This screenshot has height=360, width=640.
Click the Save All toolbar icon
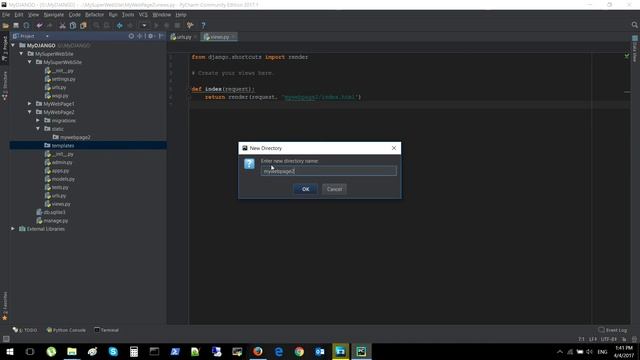click(16, 25)
